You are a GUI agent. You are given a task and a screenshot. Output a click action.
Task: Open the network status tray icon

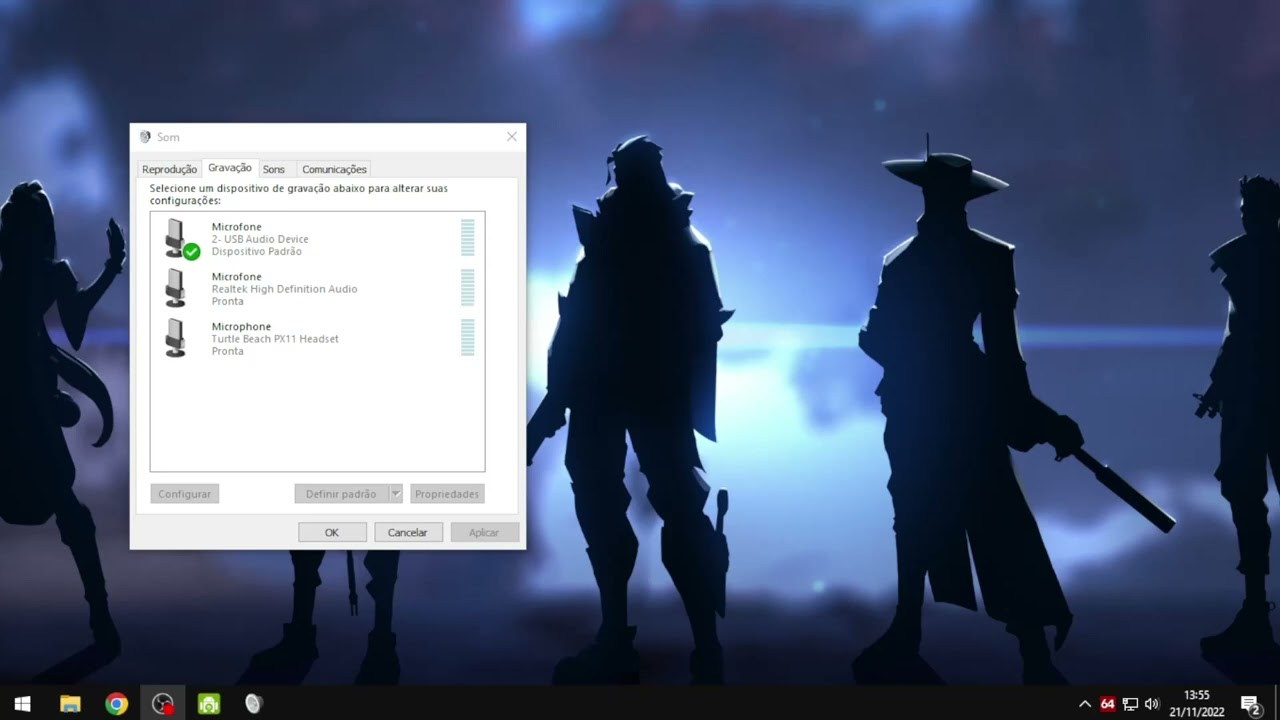(x=1130, y=704)
